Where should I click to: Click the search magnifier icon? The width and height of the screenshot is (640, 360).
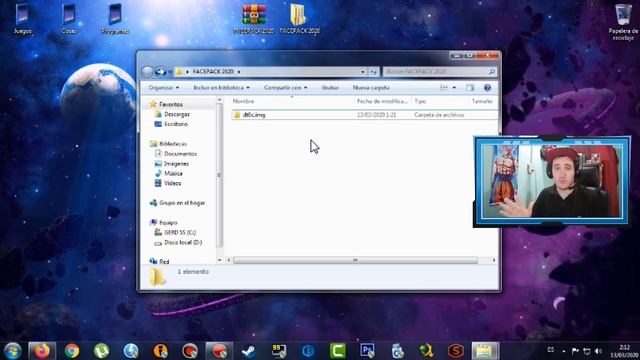tap(492, 72)
